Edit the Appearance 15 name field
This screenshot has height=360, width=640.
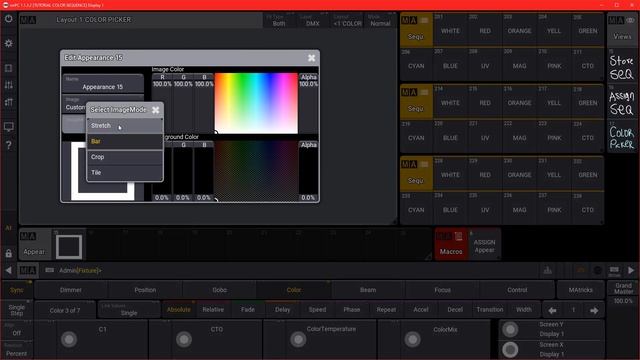coord(103,84)
